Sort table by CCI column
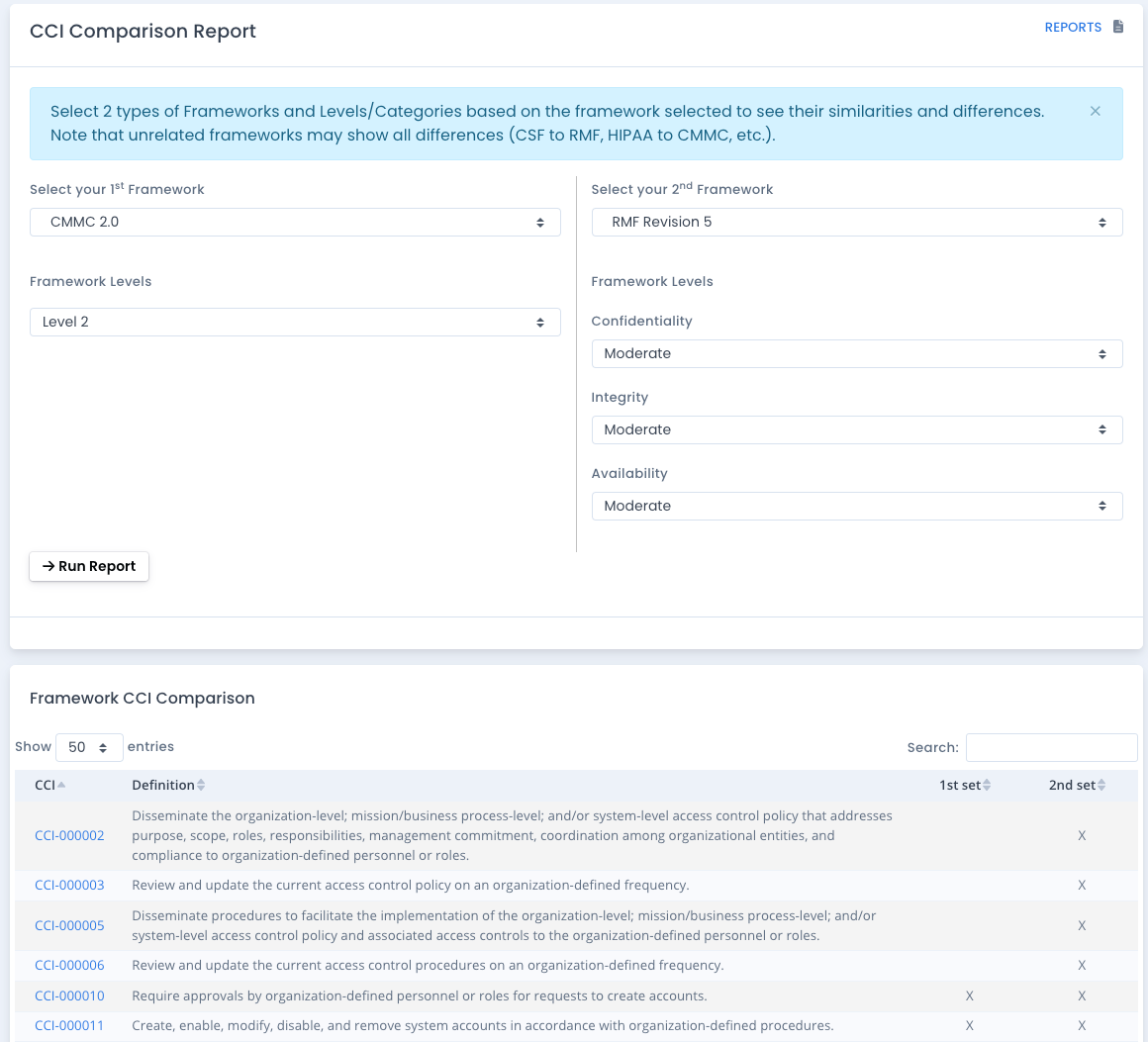Image resolution: width=1148 pixels, height=1042 pixels. click(x=49, y=785)
